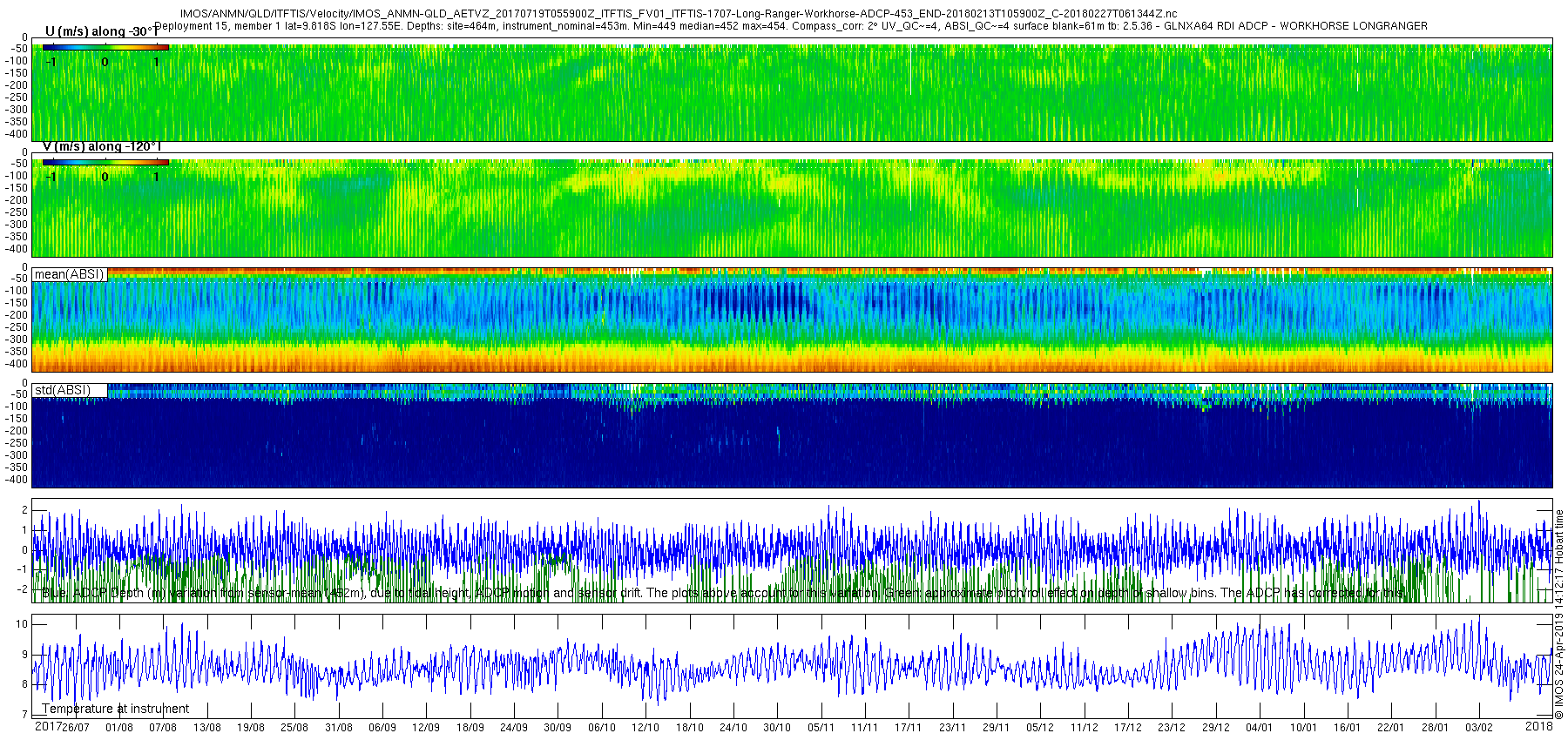The image size is (1568, 740).
Task: Select the 'U (m/s) along -30°T' panel title
Action: (x=103, y=31)
